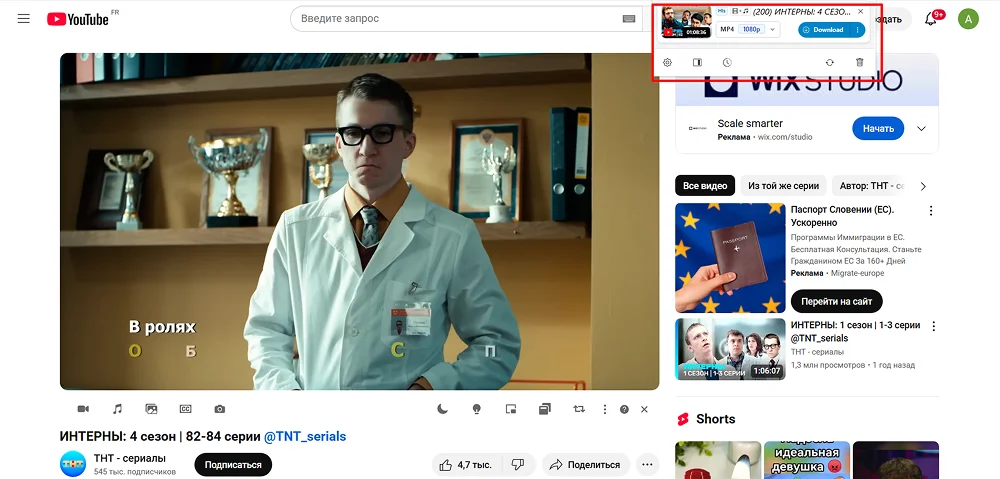1000x479 pixels.
Task: Toggle the lightbulb cinema mode icon
Action: pos(476,409)
